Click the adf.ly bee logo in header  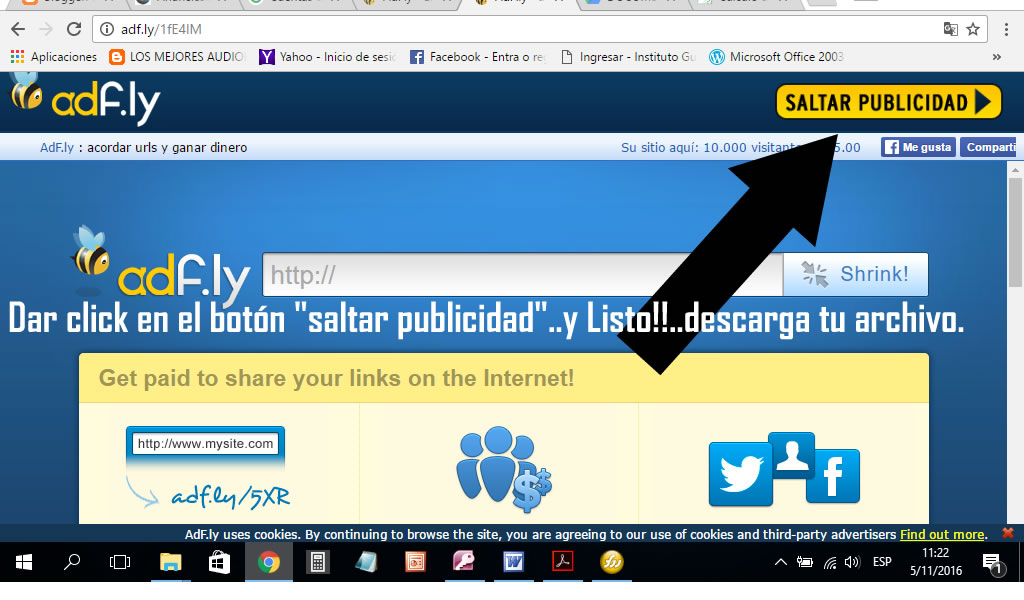pos(85,101)
